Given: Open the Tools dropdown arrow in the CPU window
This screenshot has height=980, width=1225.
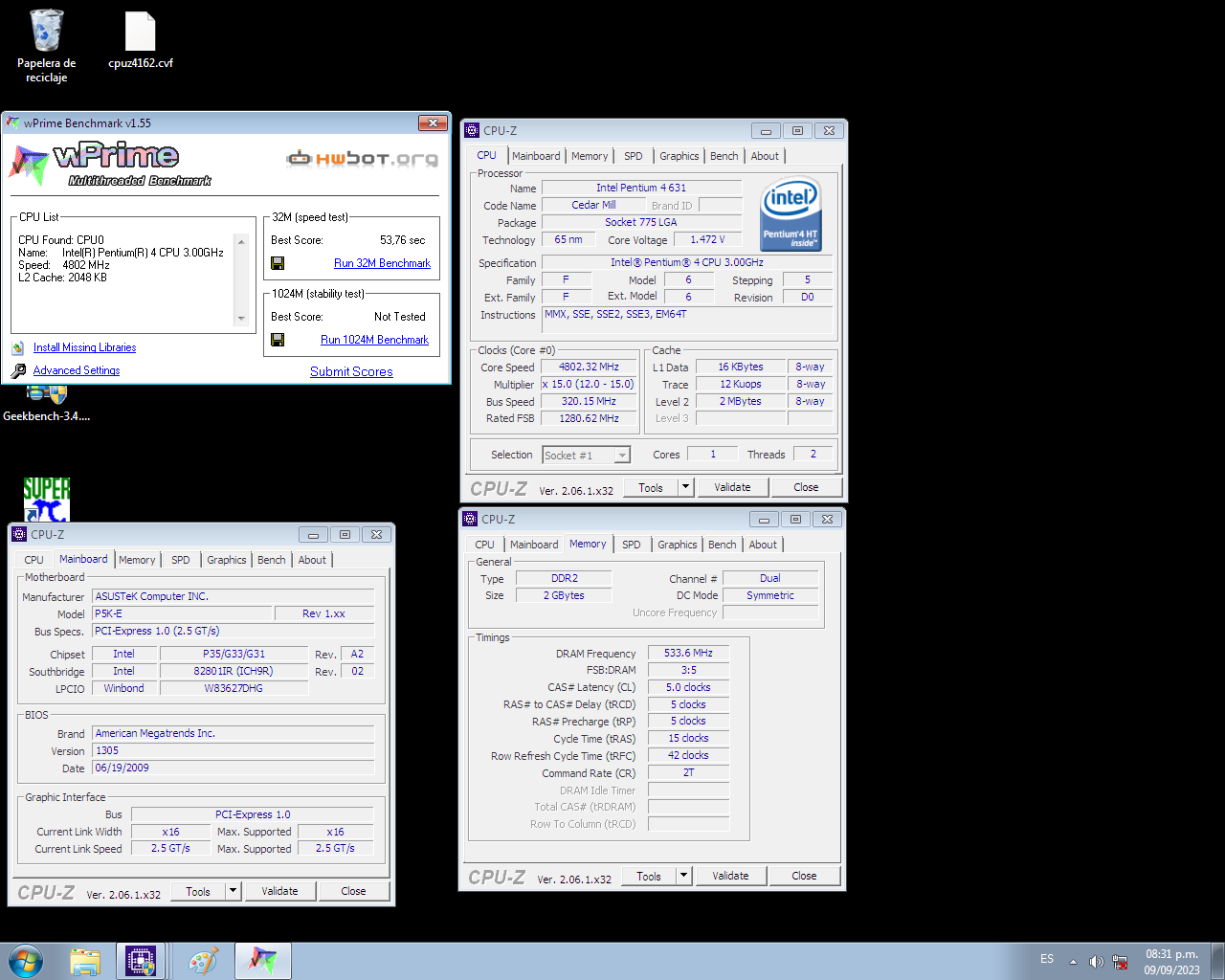Looking at the screenshot, I should click(x=685, y=487).
